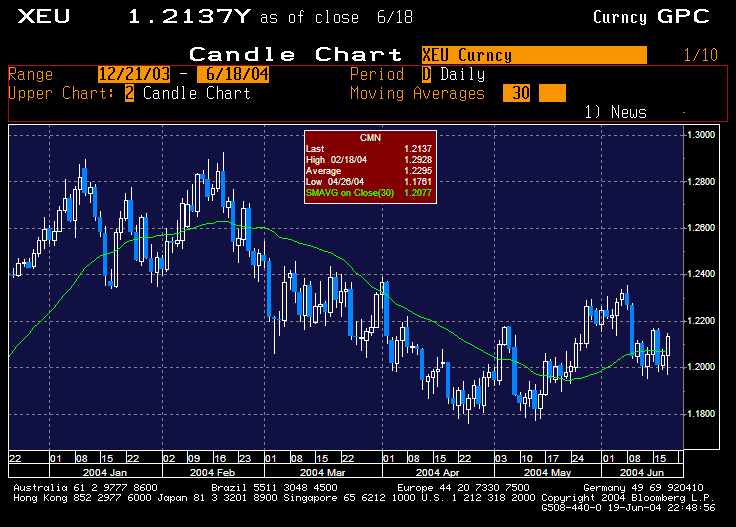
Task: Select the range end date 6/18/04
Action: pos(233,74)
